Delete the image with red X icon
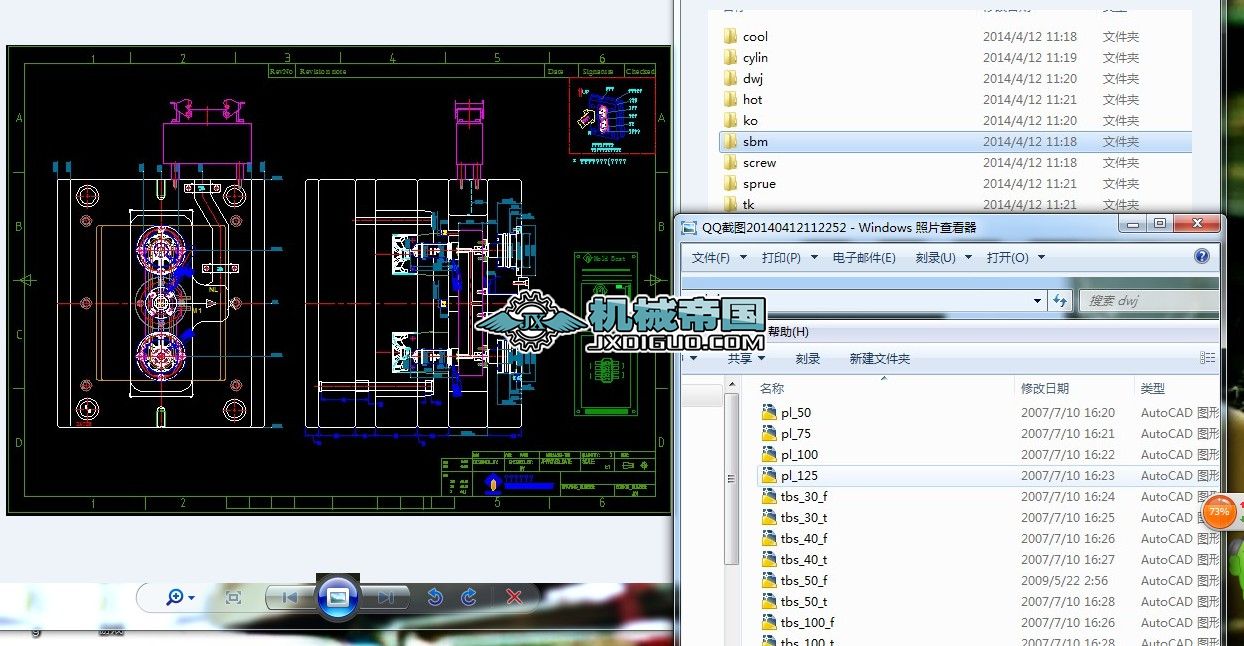 (514, 597)
